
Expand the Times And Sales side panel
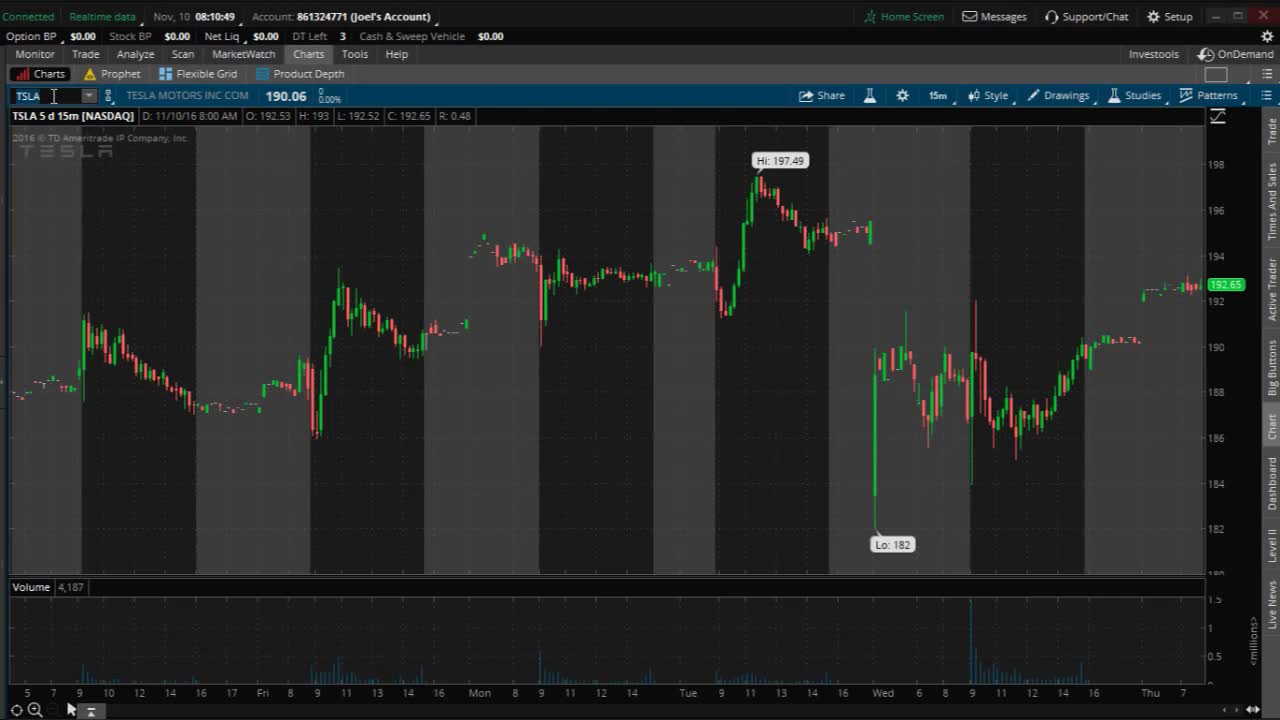1272,201
